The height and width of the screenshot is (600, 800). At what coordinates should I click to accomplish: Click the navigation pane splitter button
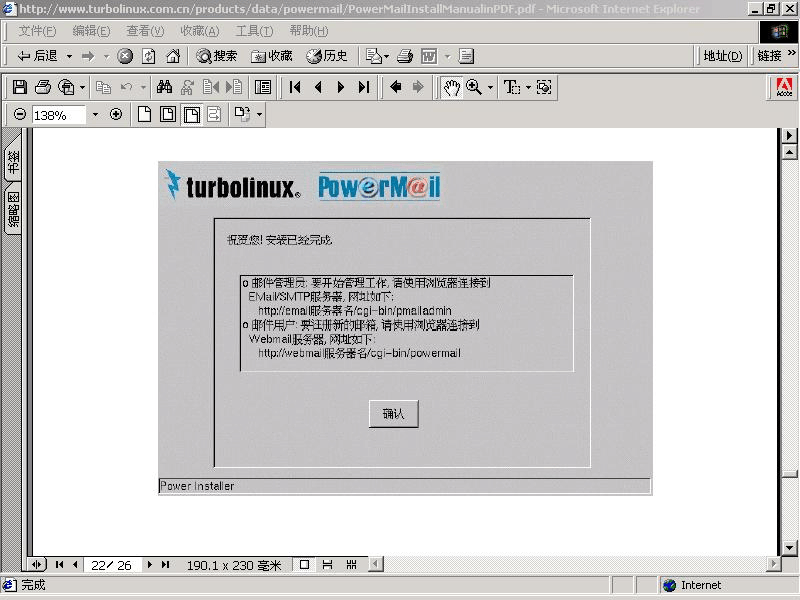(37, 565)
